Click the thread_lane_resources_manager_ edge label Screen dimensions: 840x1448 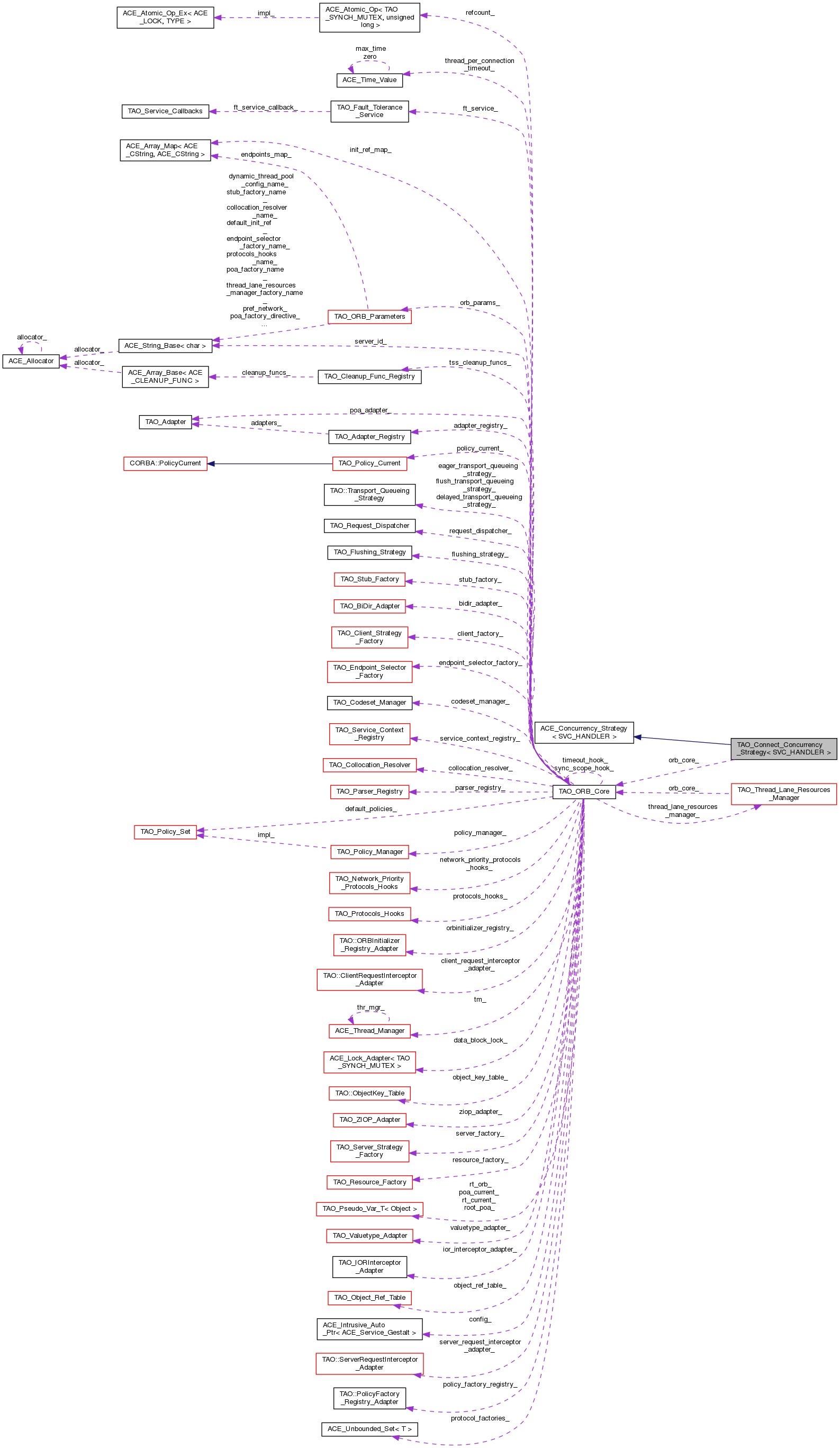pyautogui.click(x=683, y=811)
